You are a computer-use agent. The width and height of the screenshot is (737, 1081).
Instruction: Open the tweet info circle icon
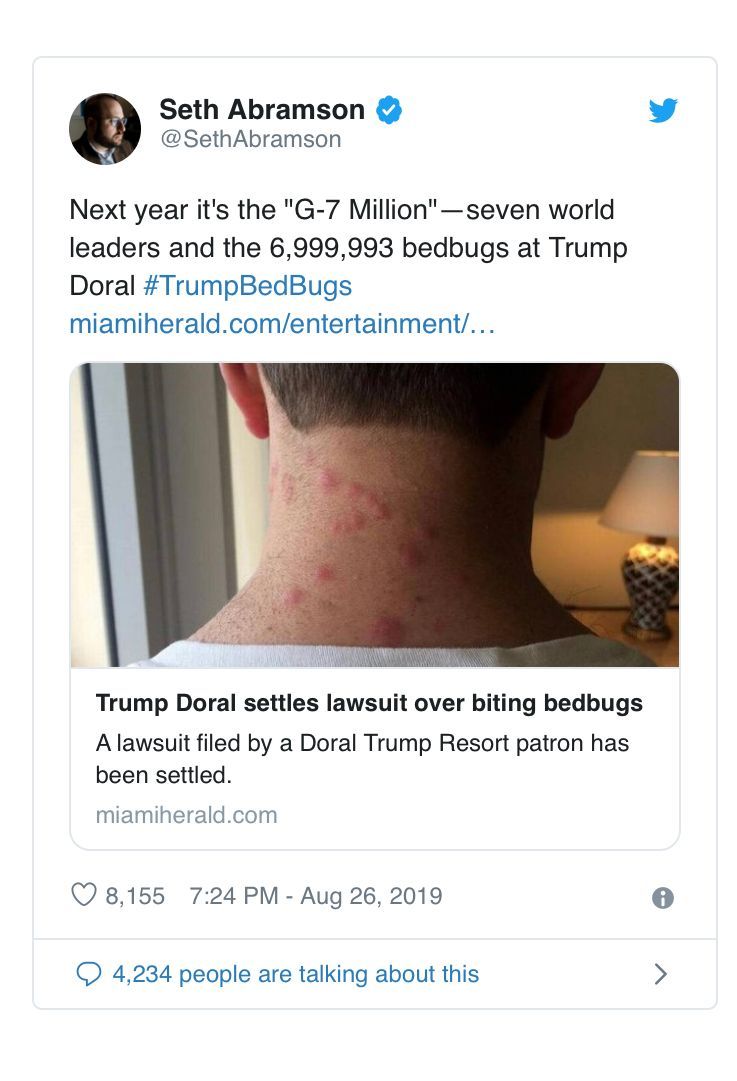(x=663, y=898)
